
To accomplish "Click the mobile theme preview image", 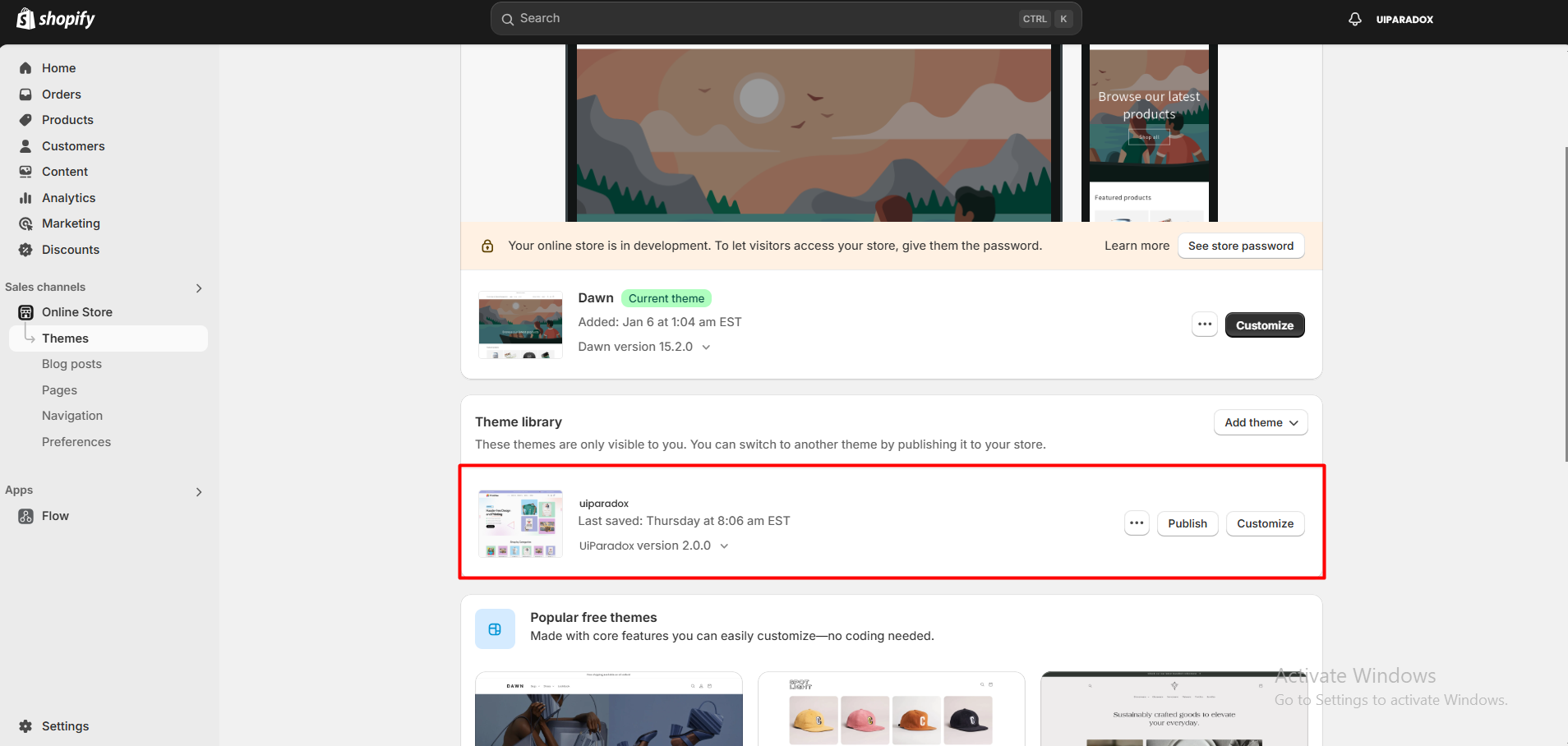I will point(1149,133).
